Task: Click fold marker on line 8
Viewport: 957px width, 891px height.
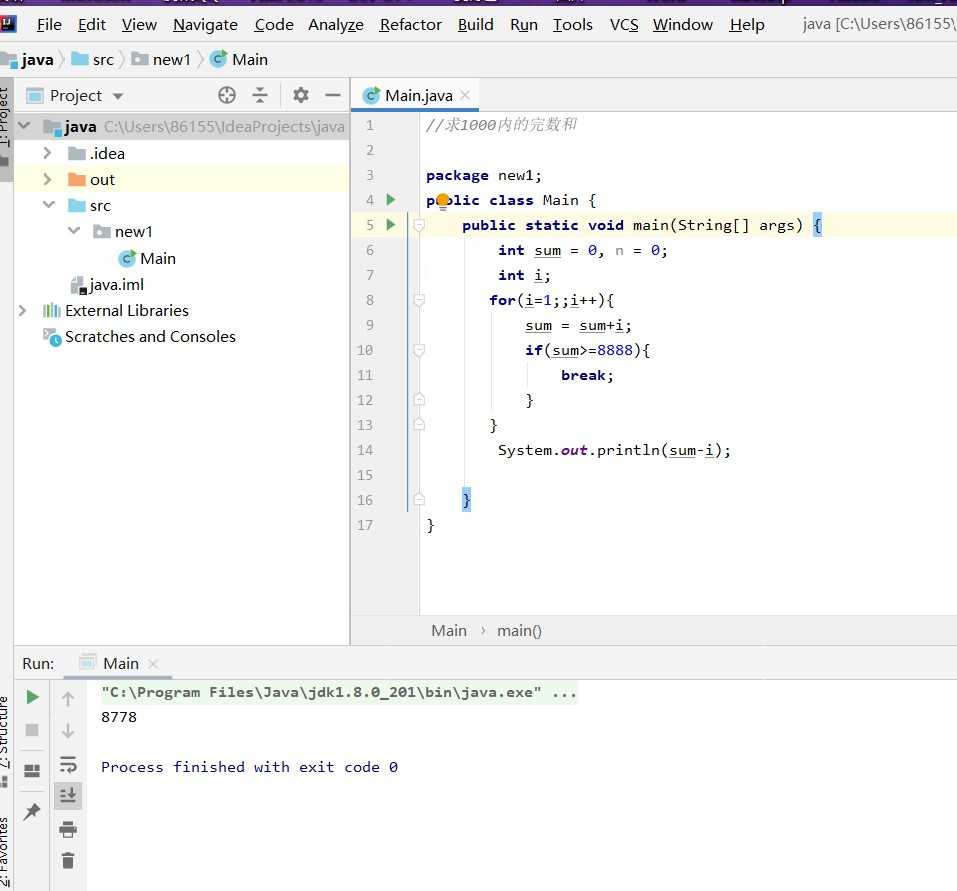Action: pyautogui.click(x=419, y=300)
